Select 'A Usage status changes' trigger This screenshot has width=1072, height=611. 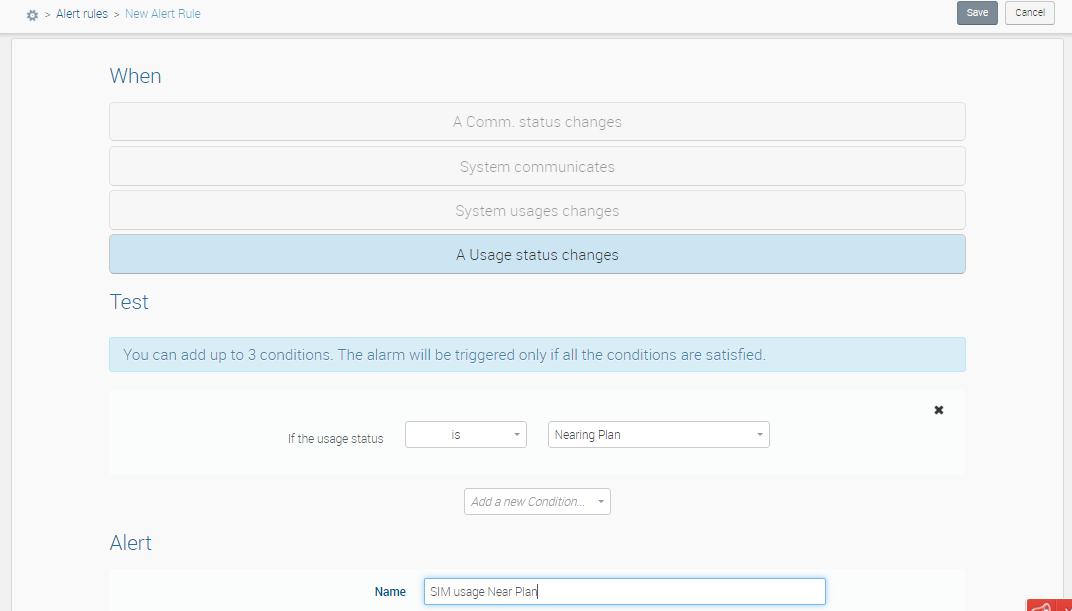click(x=537, y=255)
